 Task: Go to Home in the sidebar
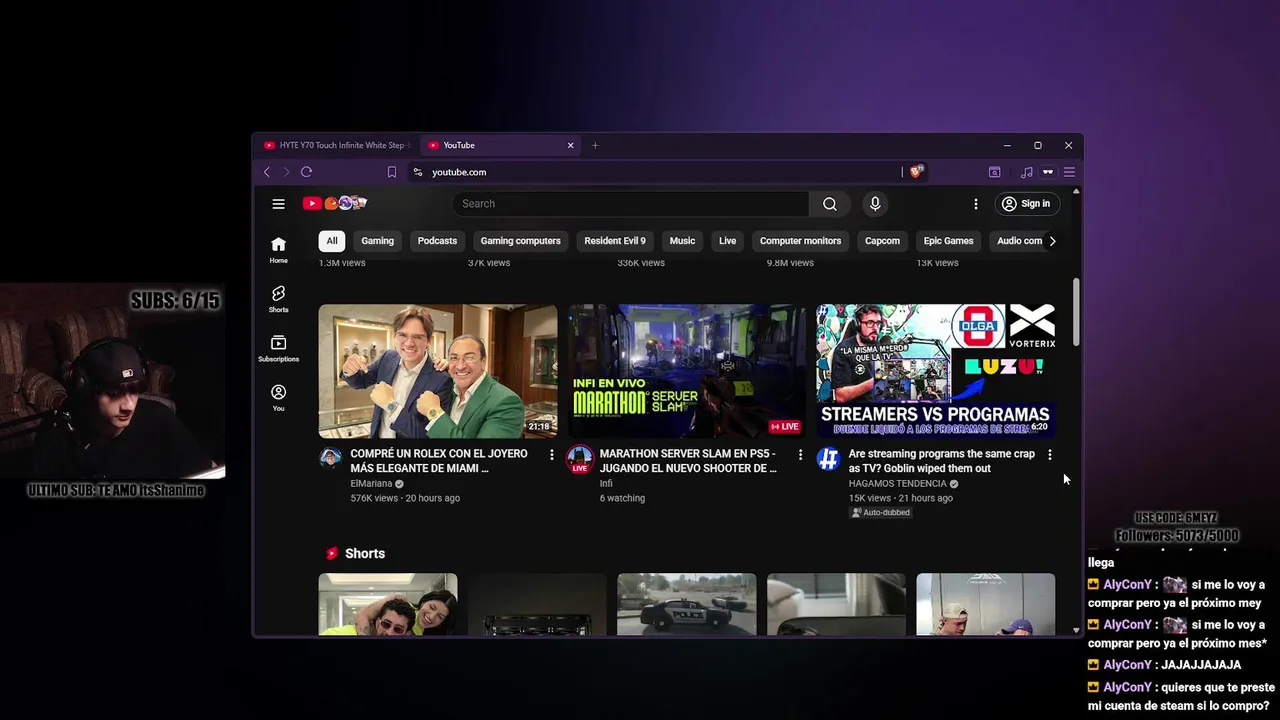tap(278, 250)
